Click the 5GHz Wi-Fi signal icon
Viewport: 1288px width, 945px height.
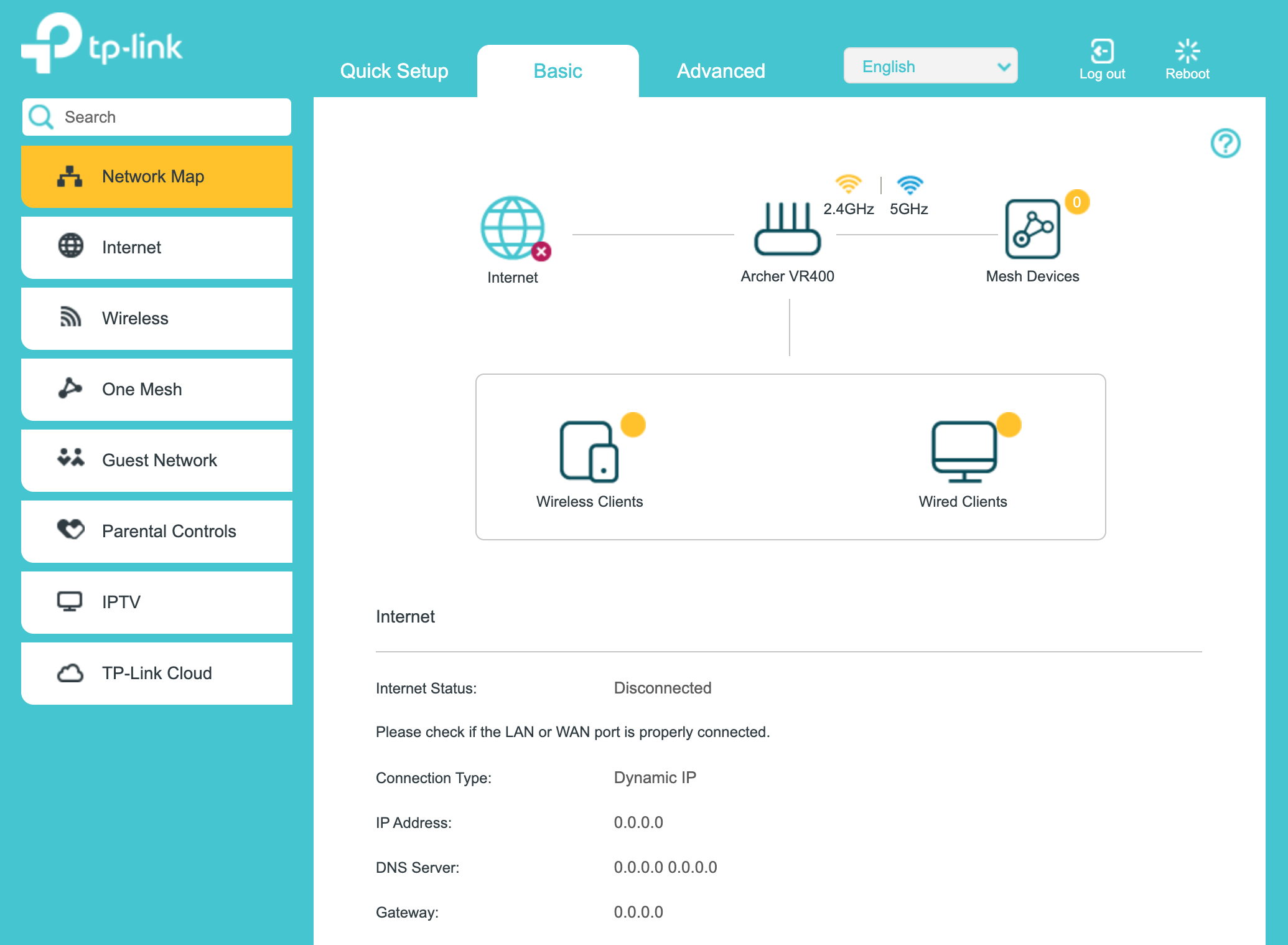click(909, 184)
